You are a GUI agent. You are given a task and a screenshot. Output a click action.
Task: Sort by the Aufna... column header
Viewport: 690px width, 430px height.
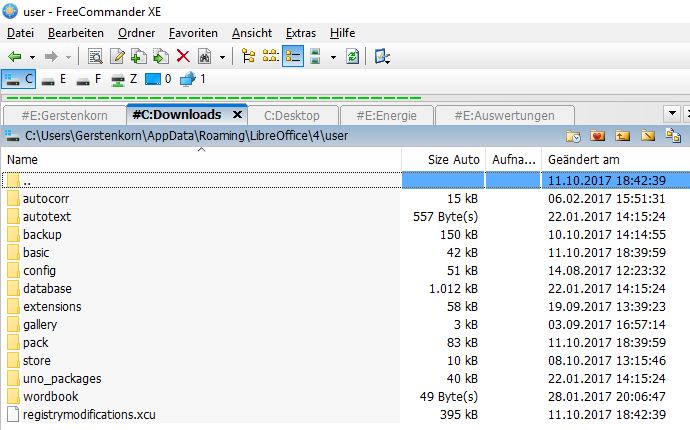(513, 160)
